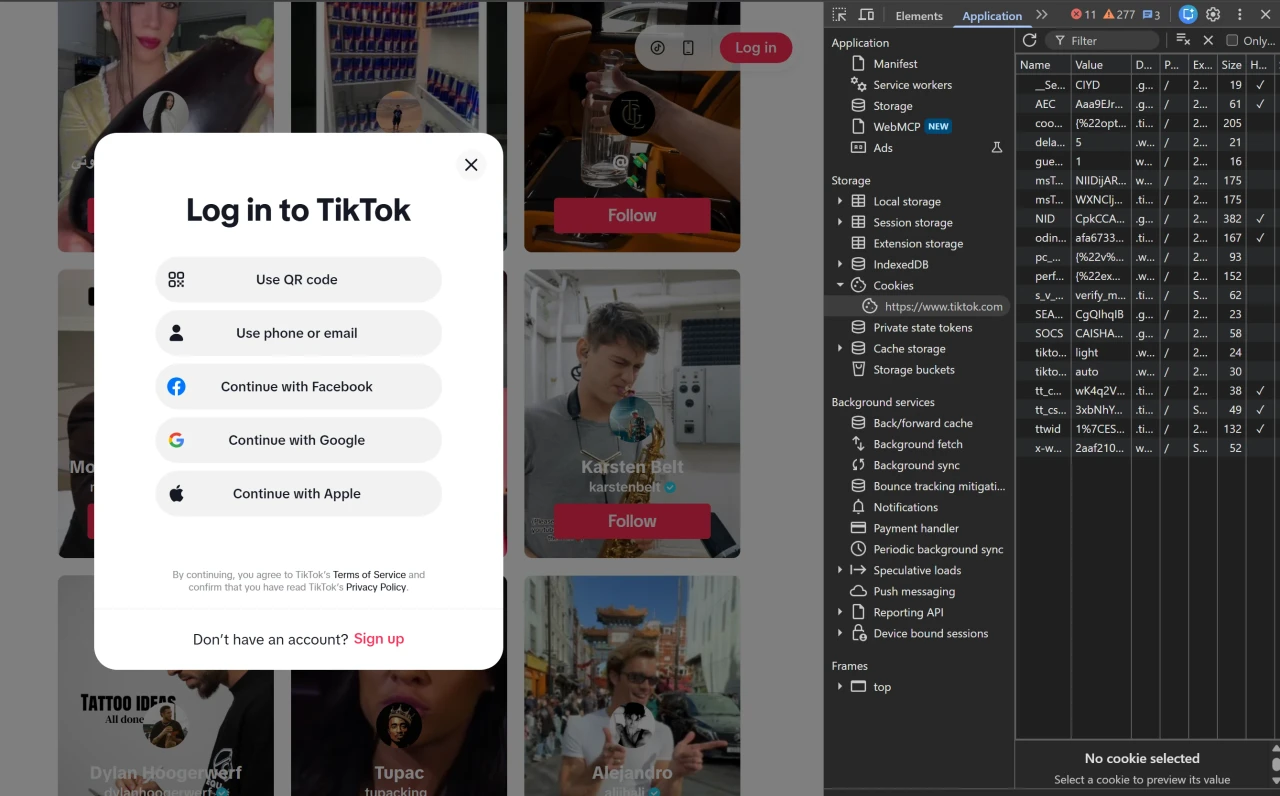Close the Log in to TikTok dialog

[471, 165]
